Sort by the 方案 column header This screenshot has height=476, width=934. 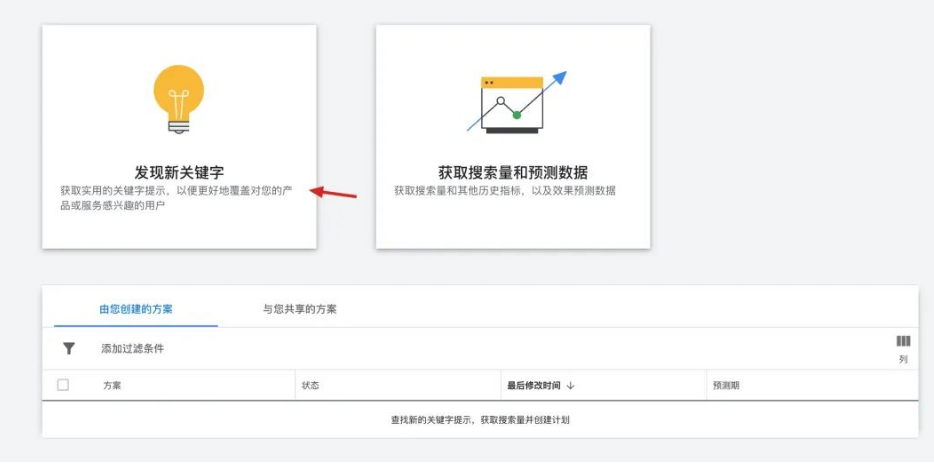point(112,385)
